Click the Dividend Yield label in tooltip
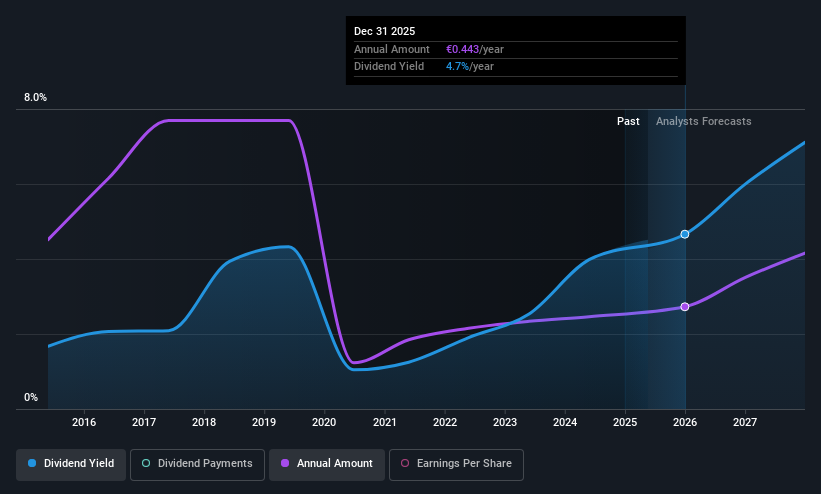The height and width of the screenshot is (494, 821). pos(389,67)
